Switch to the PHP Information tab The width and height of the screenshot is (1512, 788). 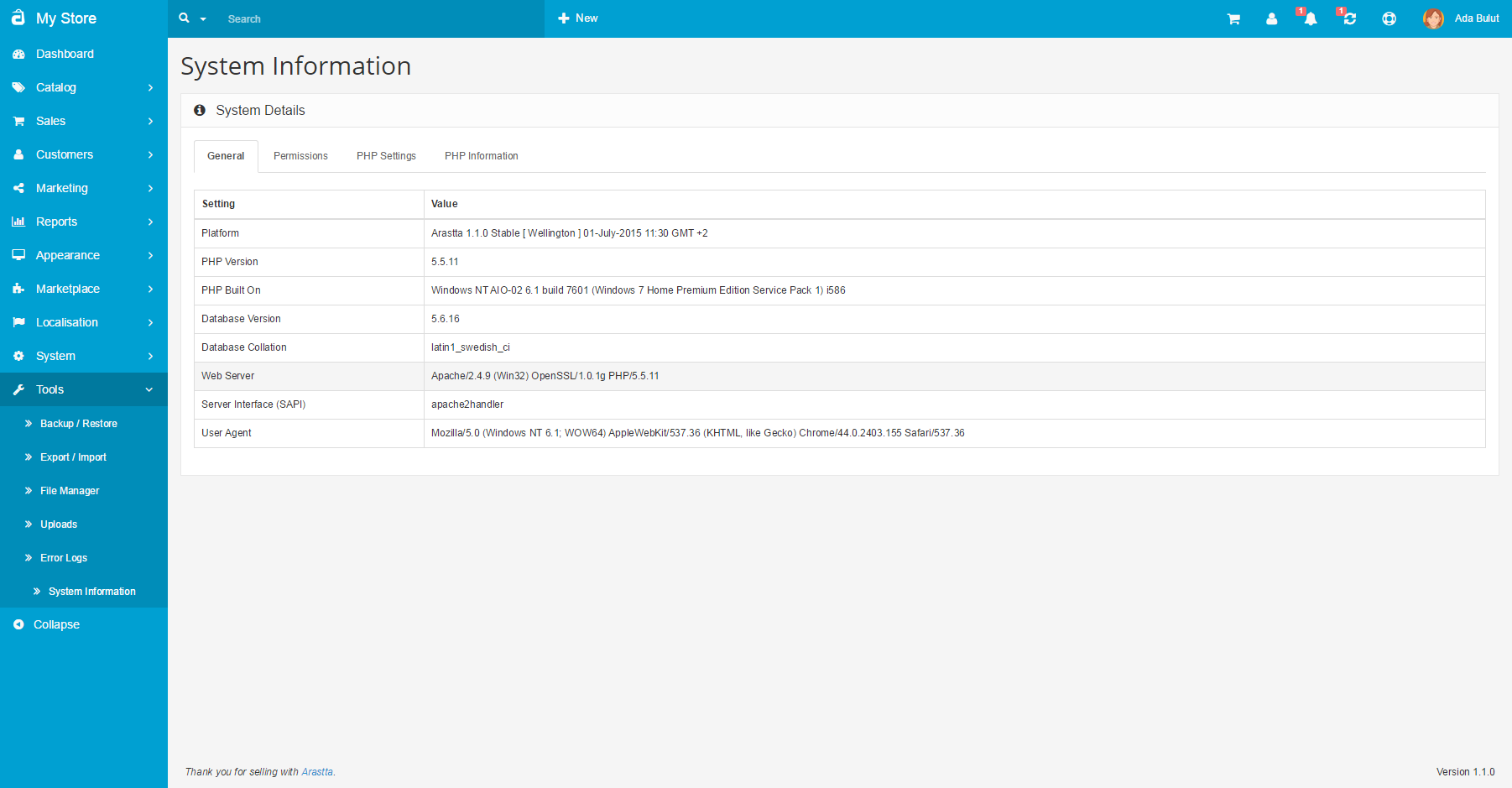click(482, 156)
